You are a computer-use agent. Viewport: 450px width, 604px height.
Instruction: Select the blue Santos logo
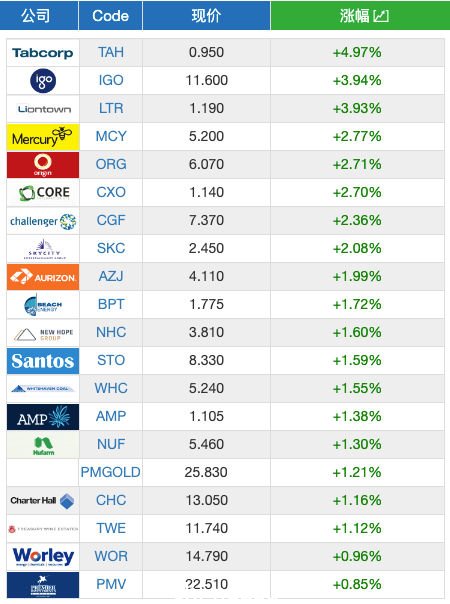[43, 361]
